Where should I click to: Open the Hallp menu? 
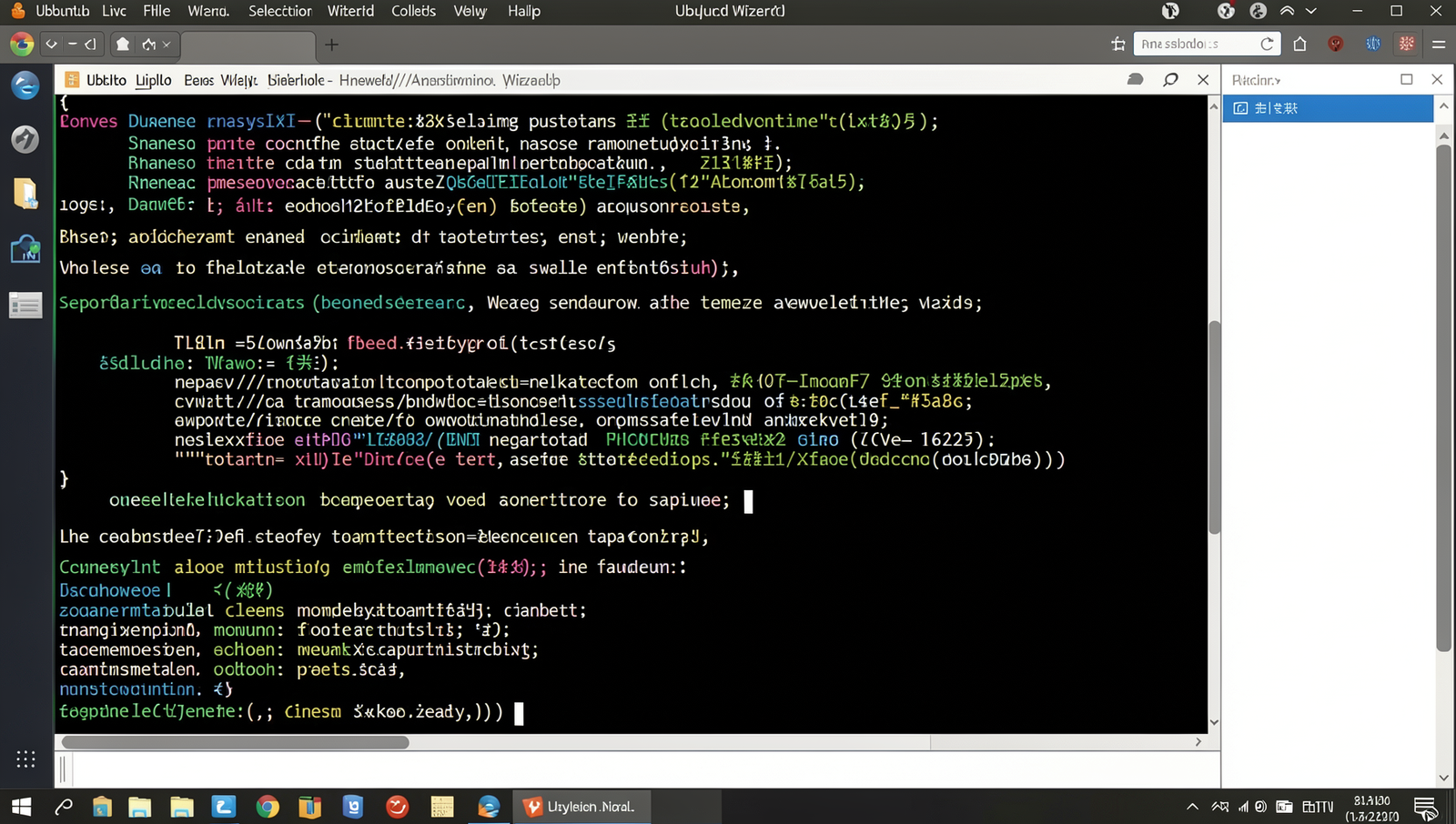(524, 11)
